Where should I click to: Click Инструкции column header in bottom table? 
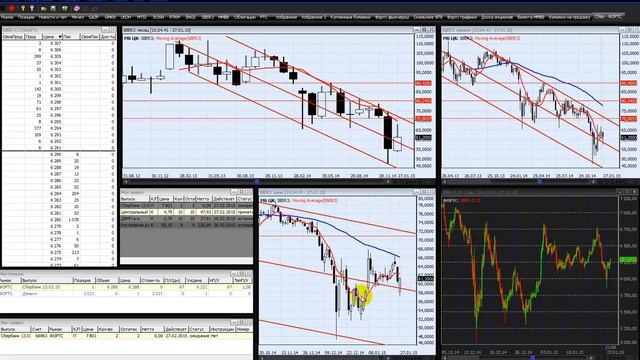point(222,329)
